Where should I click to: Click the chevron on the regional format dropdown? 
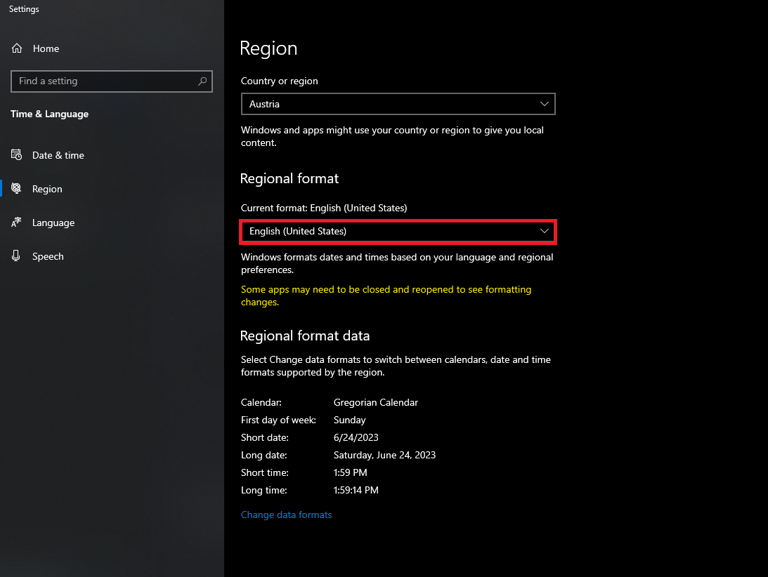pyautogui.click(x=544, y=231)
